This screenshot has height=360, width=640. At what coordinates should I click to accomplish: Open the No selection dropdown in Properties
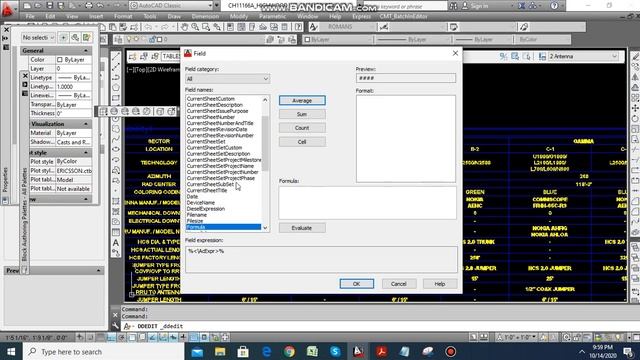[x=38, y=38]
